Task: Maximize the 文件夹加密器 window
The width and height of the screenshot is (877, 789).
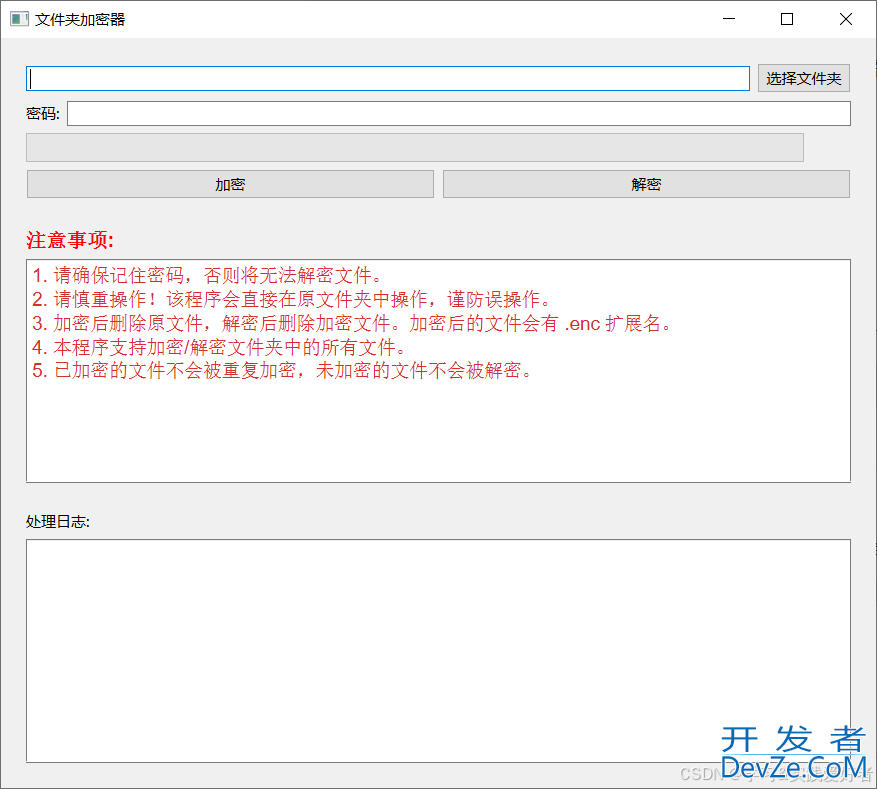Action: (787, 19)
